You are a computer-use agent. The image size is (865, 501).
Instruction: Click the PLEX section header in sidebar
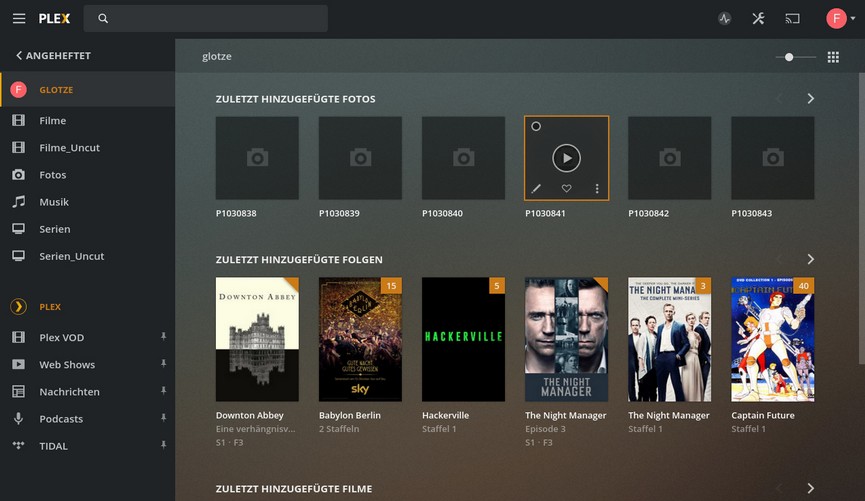coord(50,307)
